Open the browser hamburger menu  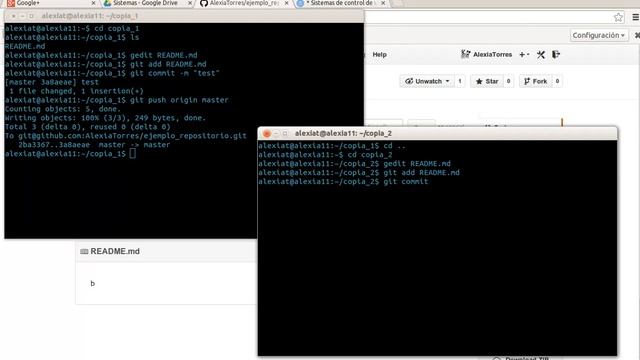click(636, 17)
